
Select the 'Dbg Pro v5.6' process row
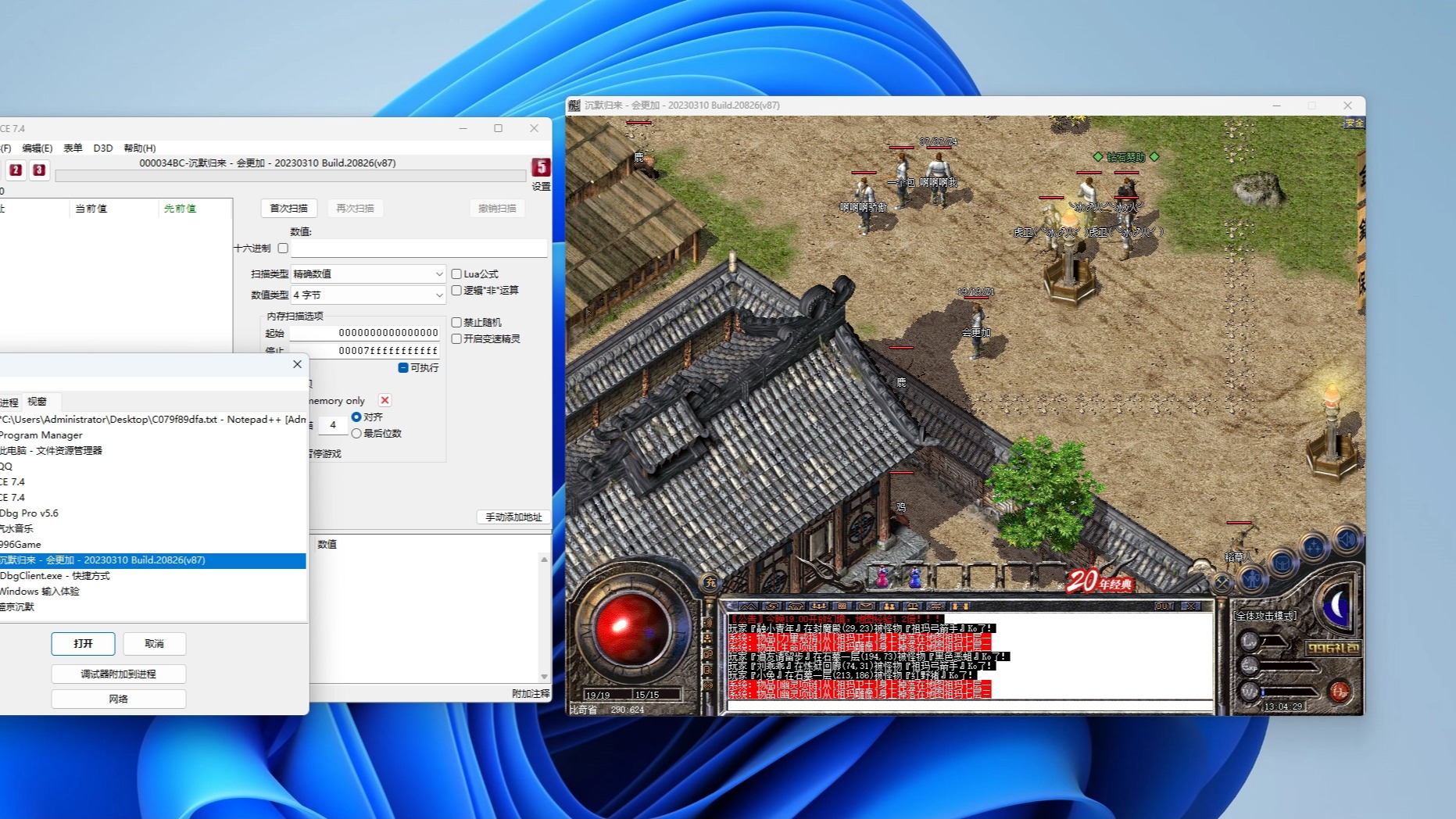pyautogui.click(x=152, y=513)
